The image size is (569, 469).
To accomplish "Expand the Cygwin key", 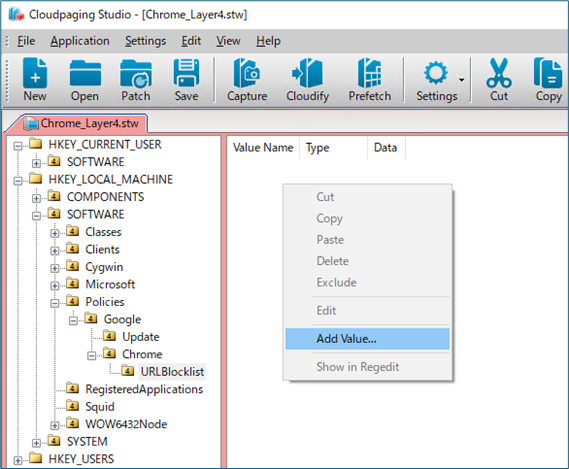I will 54,268.
